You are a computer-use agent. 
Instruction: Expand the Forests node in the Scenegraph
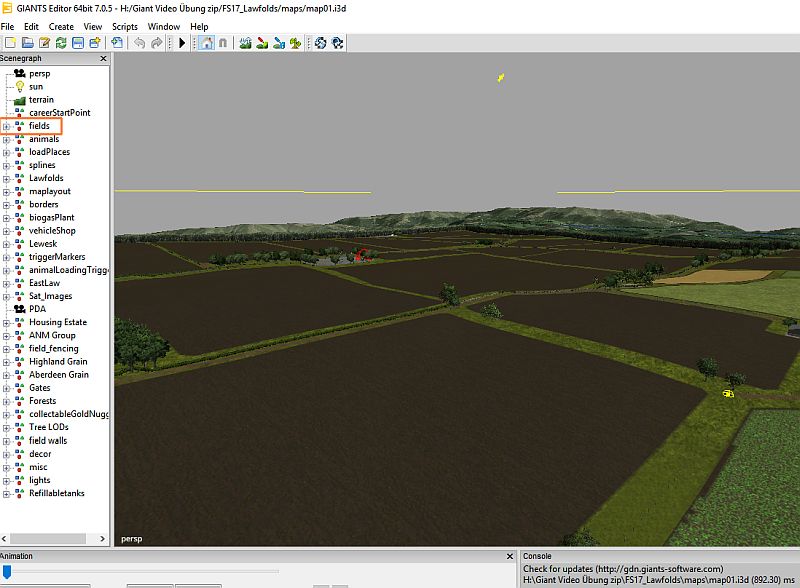[x=6, y=401]
